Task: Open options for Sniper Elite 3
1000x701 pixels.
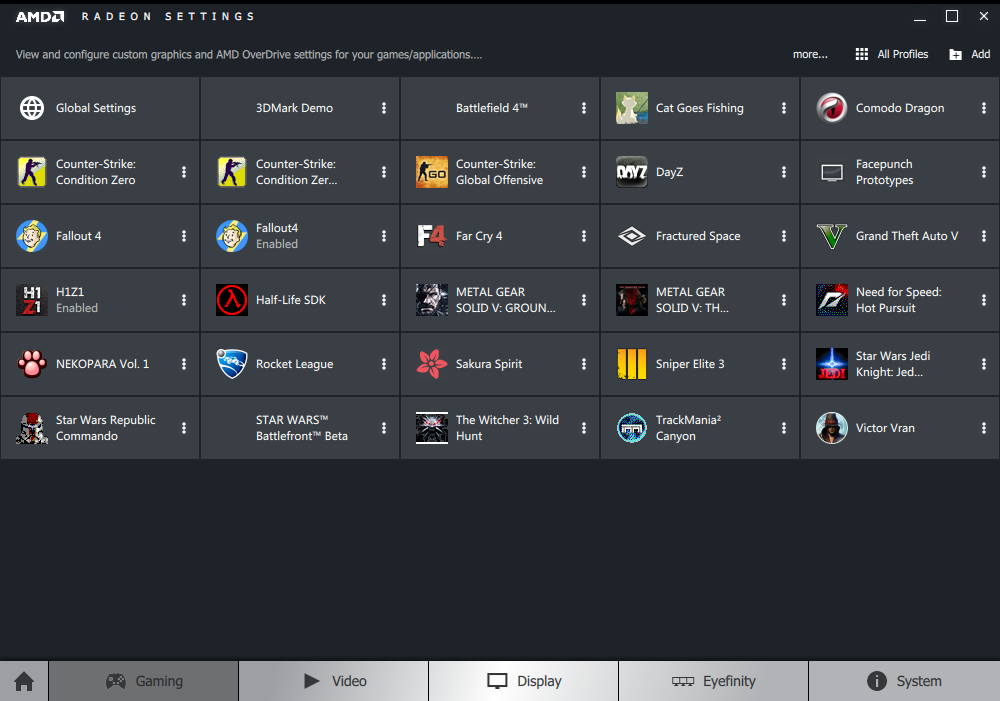Action: [x=784, y=364]
